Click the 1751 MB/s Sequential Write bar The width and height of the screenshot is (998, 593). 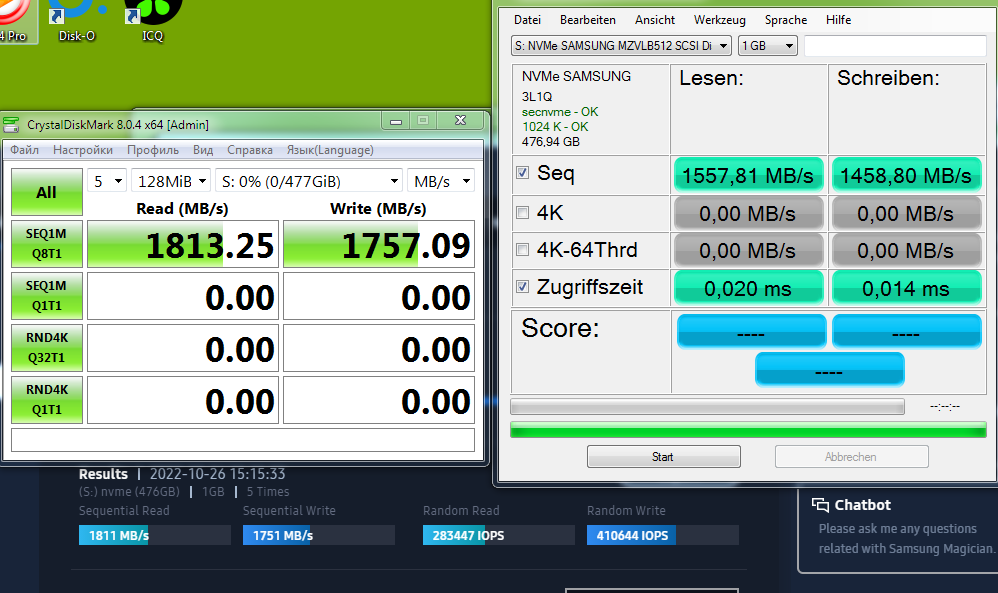[318, 535]
